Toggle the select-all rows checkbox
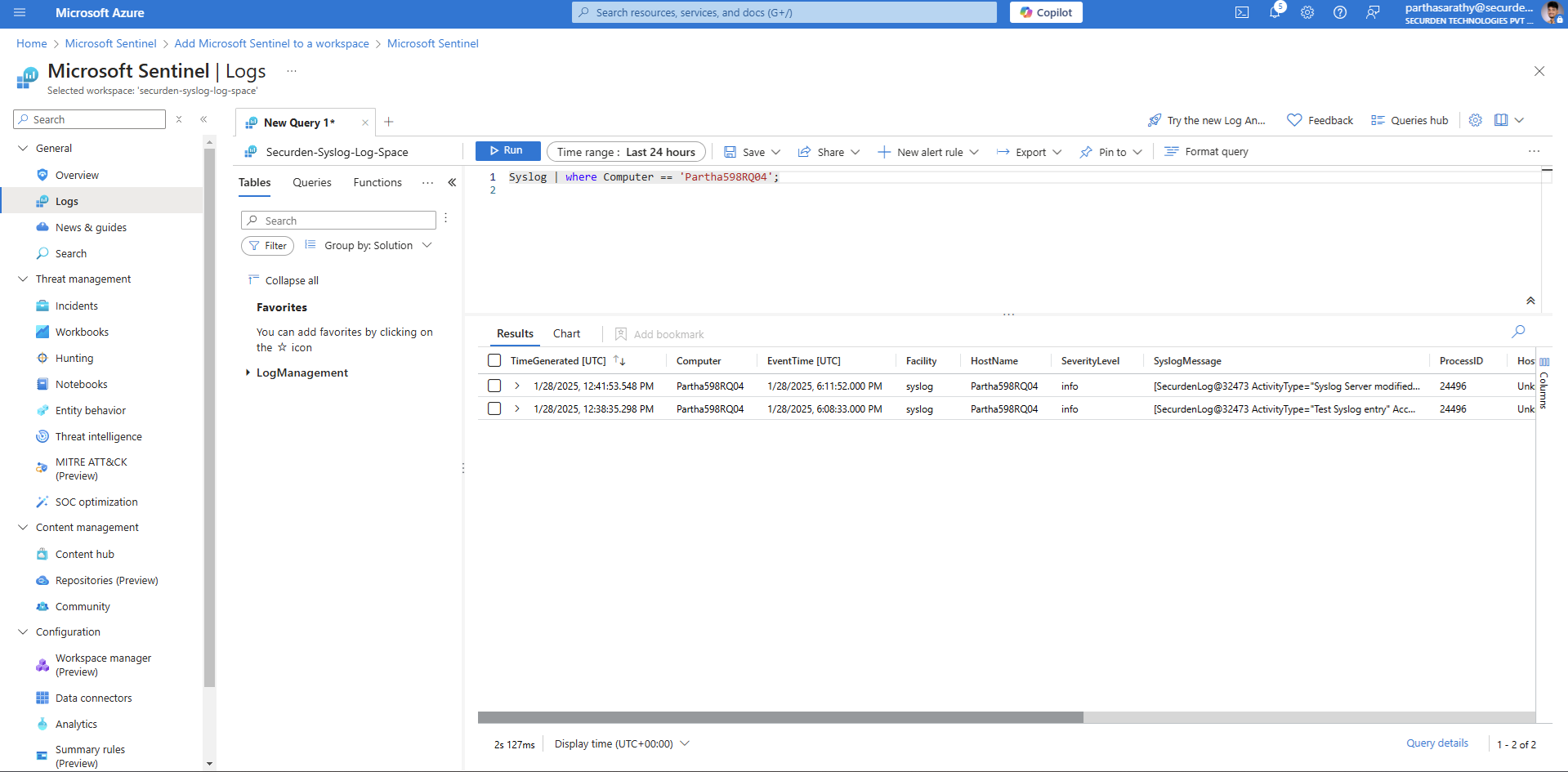This screenshot has height=772, width=1568. coord(494,360)
